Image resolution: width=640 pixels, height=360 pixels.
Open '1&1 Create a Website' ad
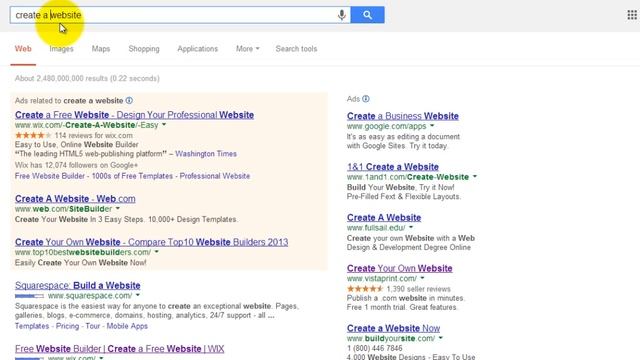coord(393,167)
